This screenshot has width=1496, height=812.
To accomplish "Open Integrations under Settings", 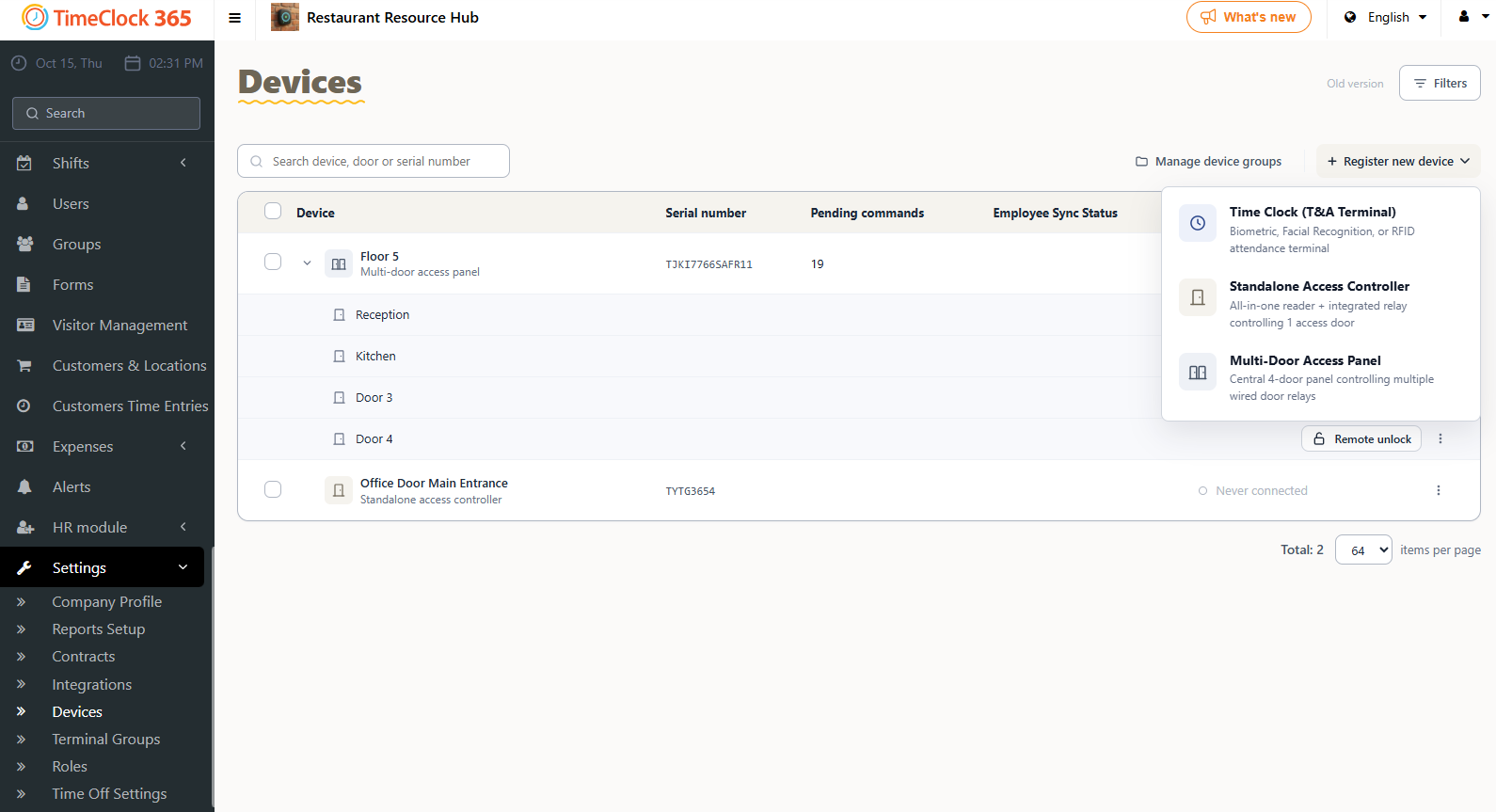I will 91,684.
